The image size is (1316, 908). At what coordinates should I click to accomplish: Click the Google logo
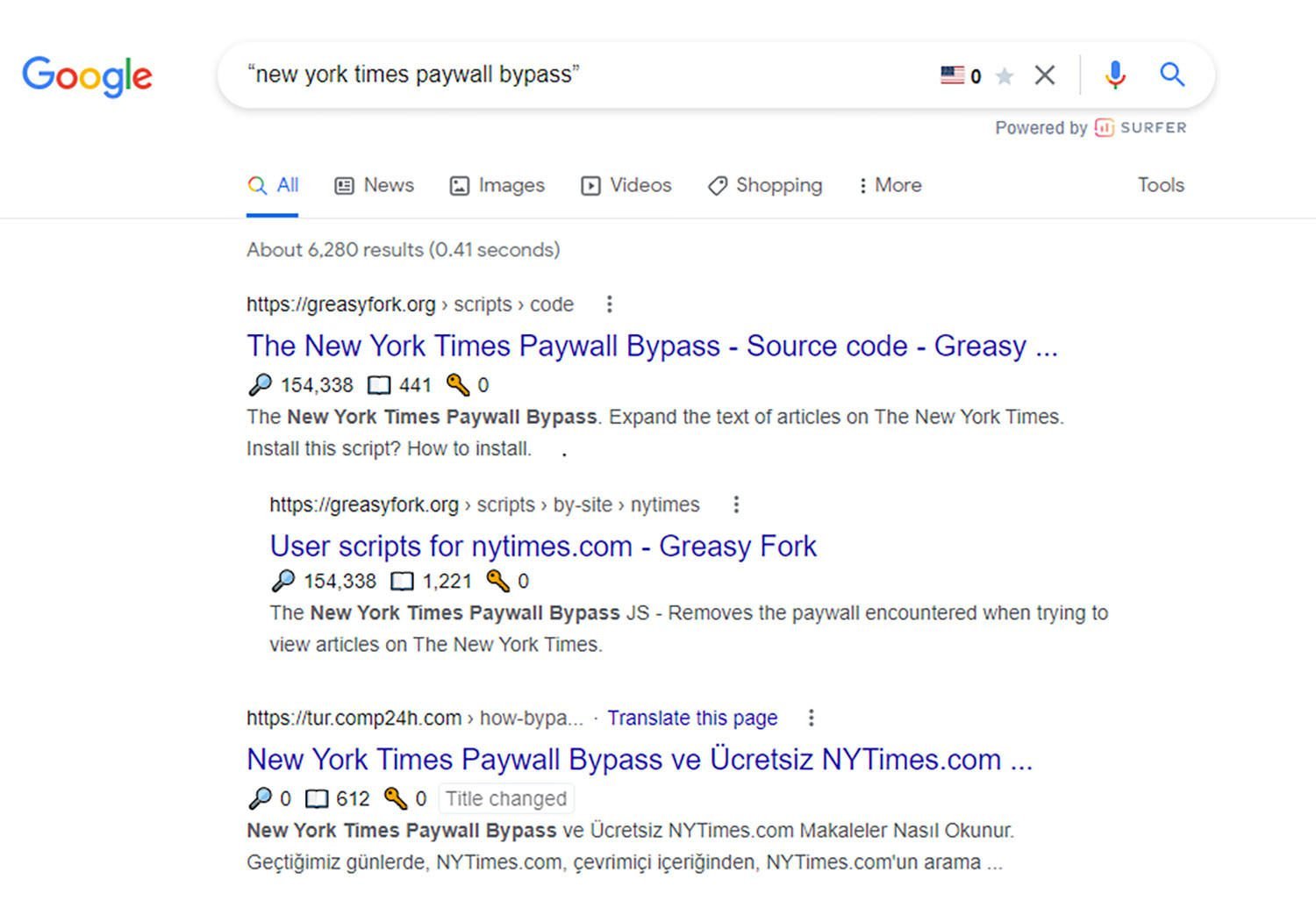[87, 76]
